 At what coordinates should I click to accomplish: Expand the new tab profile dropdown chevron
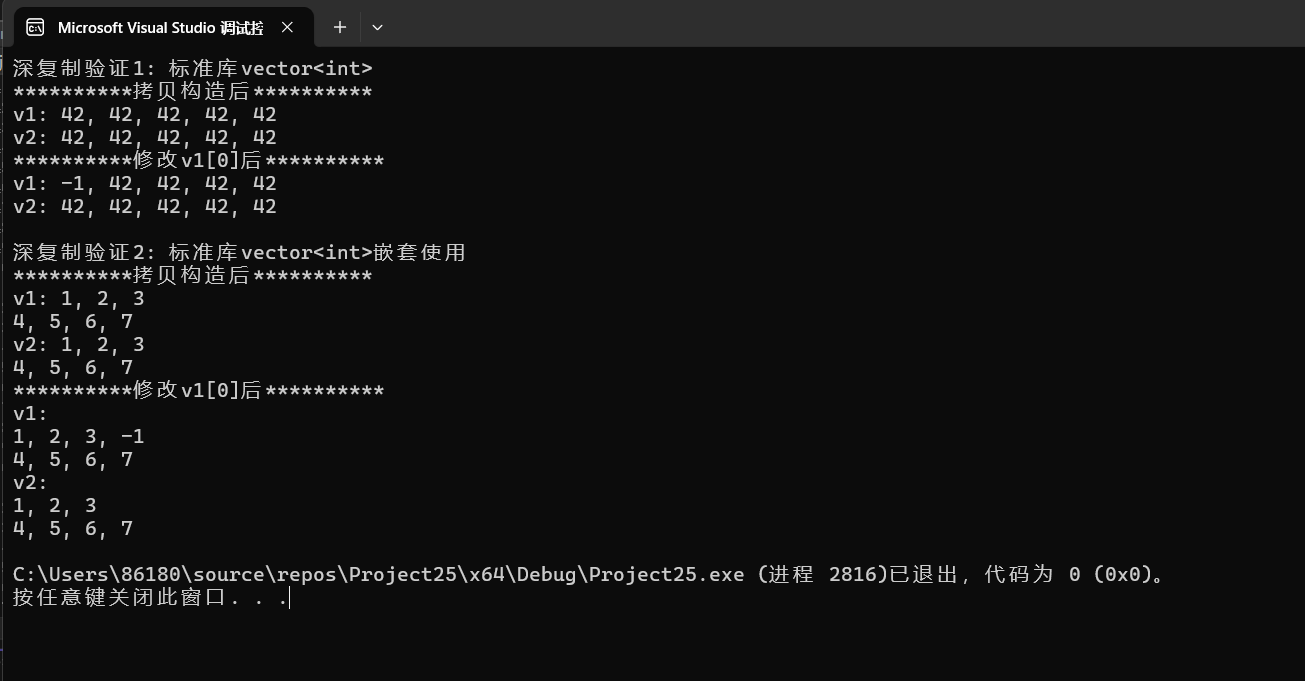point(377,28)
